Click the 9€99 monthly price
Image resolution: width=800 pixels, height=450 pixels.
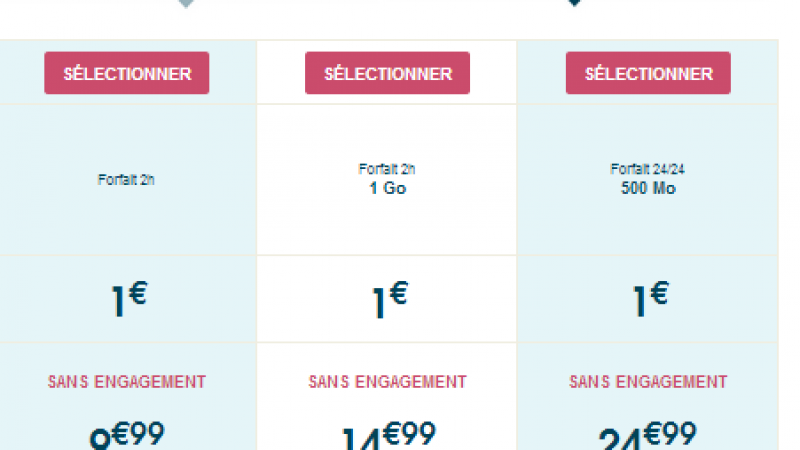126,437
